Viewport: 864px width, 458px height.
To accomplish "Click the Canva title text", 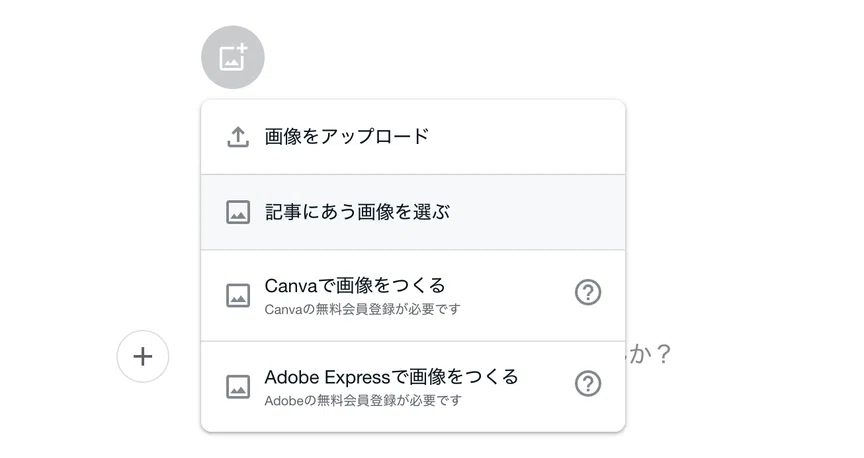I will [x=291, y=286].
